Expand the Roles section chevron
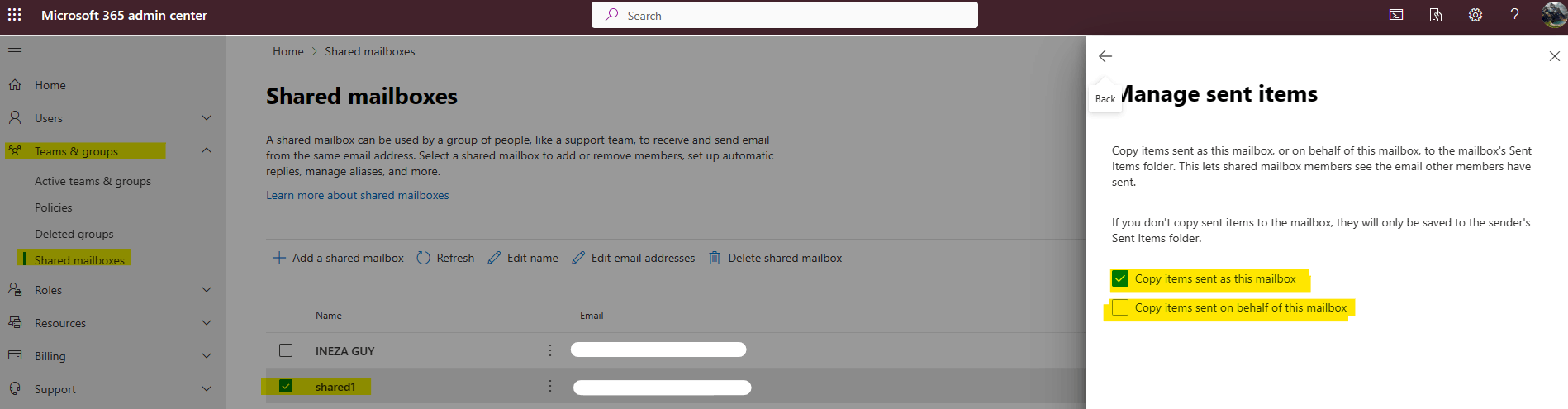Viewport: 1568px width, 409px height. [x=207, y=289]
